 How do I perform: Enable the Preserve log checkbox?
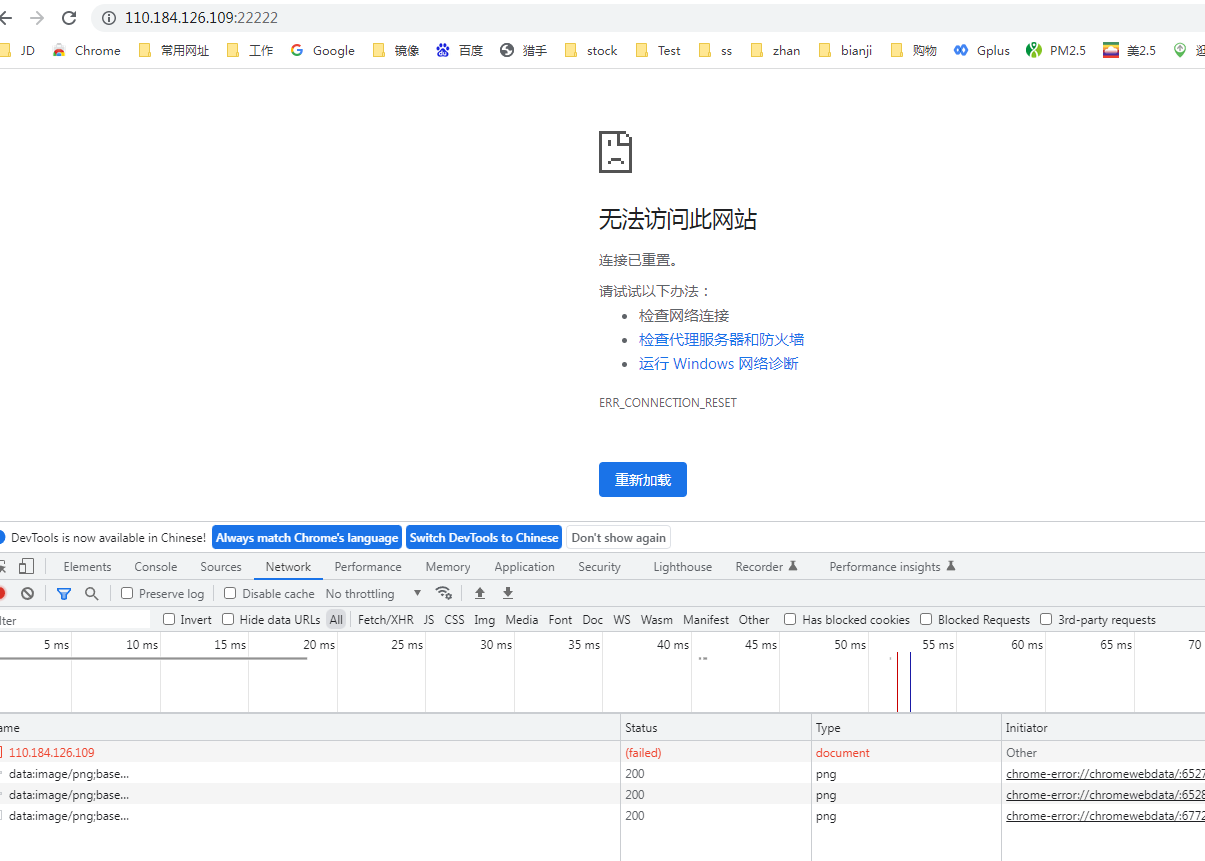tap(127, 593)
